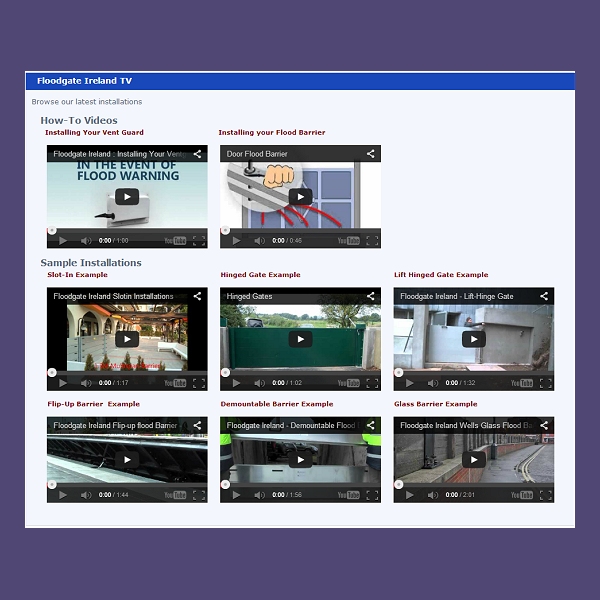Click 'Slot-In Example' heading
Screen dimensions: 600x600
pyautogui.click(x=77, y=275)
